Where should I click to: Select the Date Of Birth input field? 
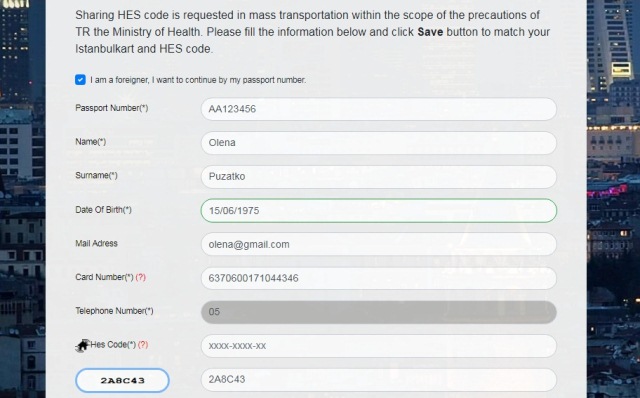click(379, 211)
